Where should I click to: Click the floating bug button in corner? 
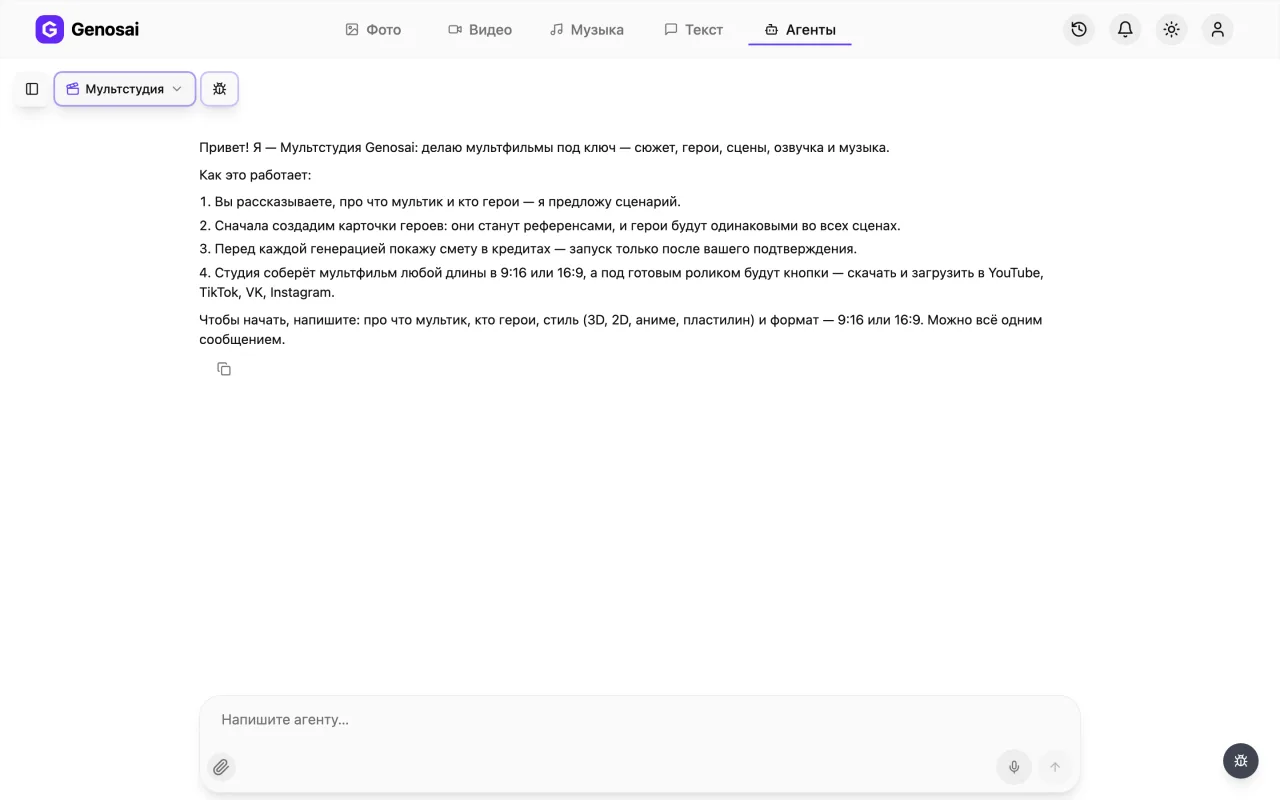click(1241, 761)
